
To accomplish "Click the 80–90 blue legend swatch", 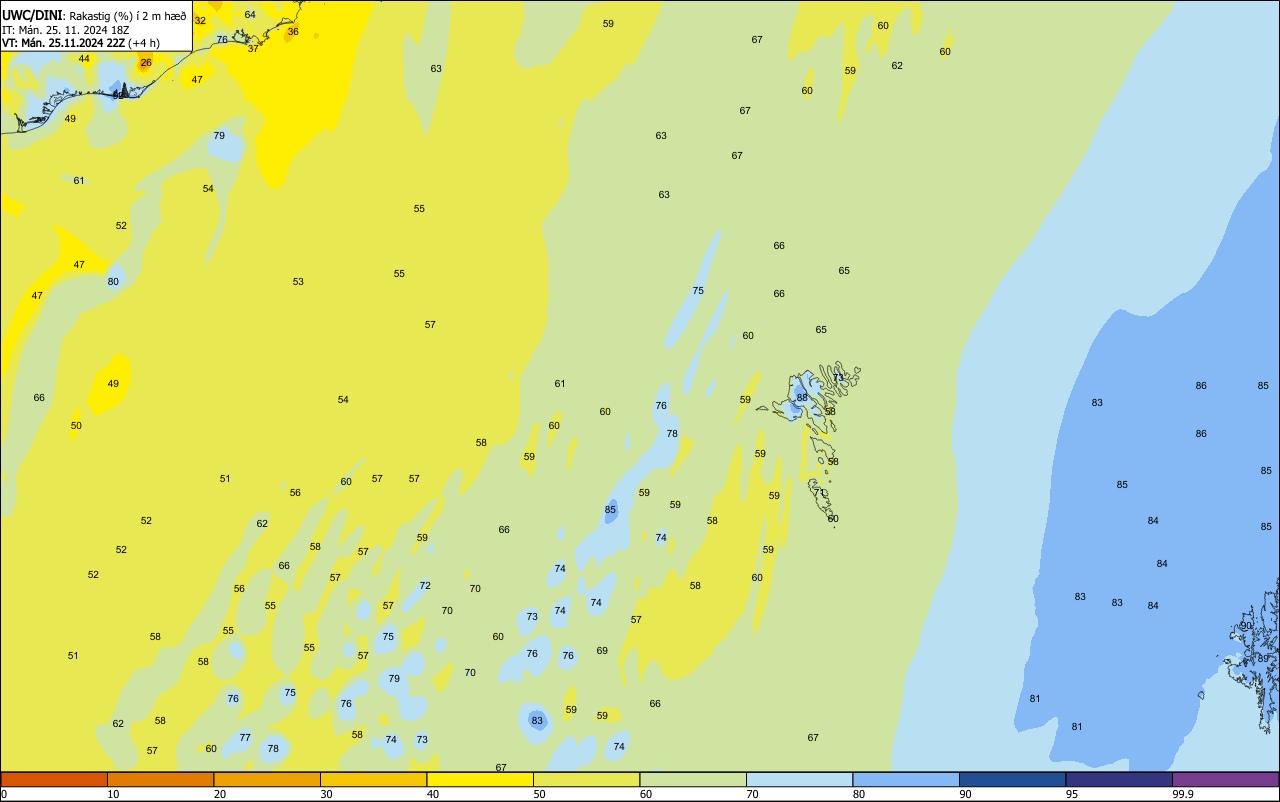I will point(906,779).
